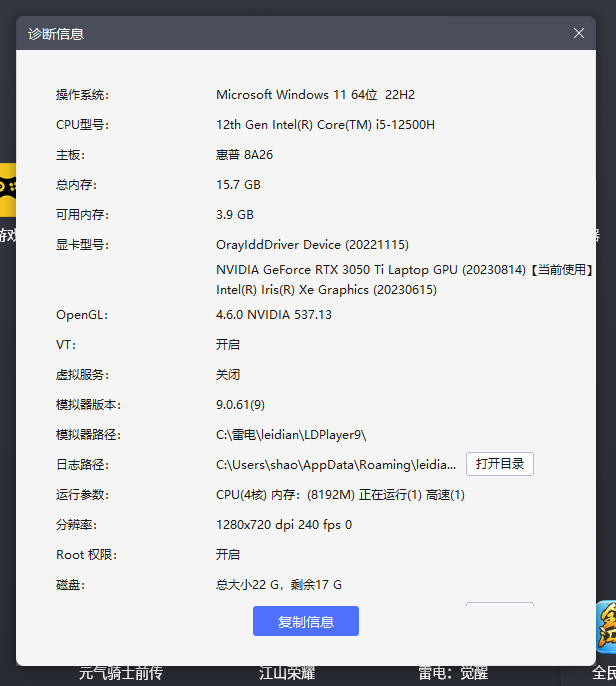Image resolution: width=616 pixels, height=686 pixels.
Task: Click 元气骑士前传 game title in background window
Action: [x=121, y=674]
